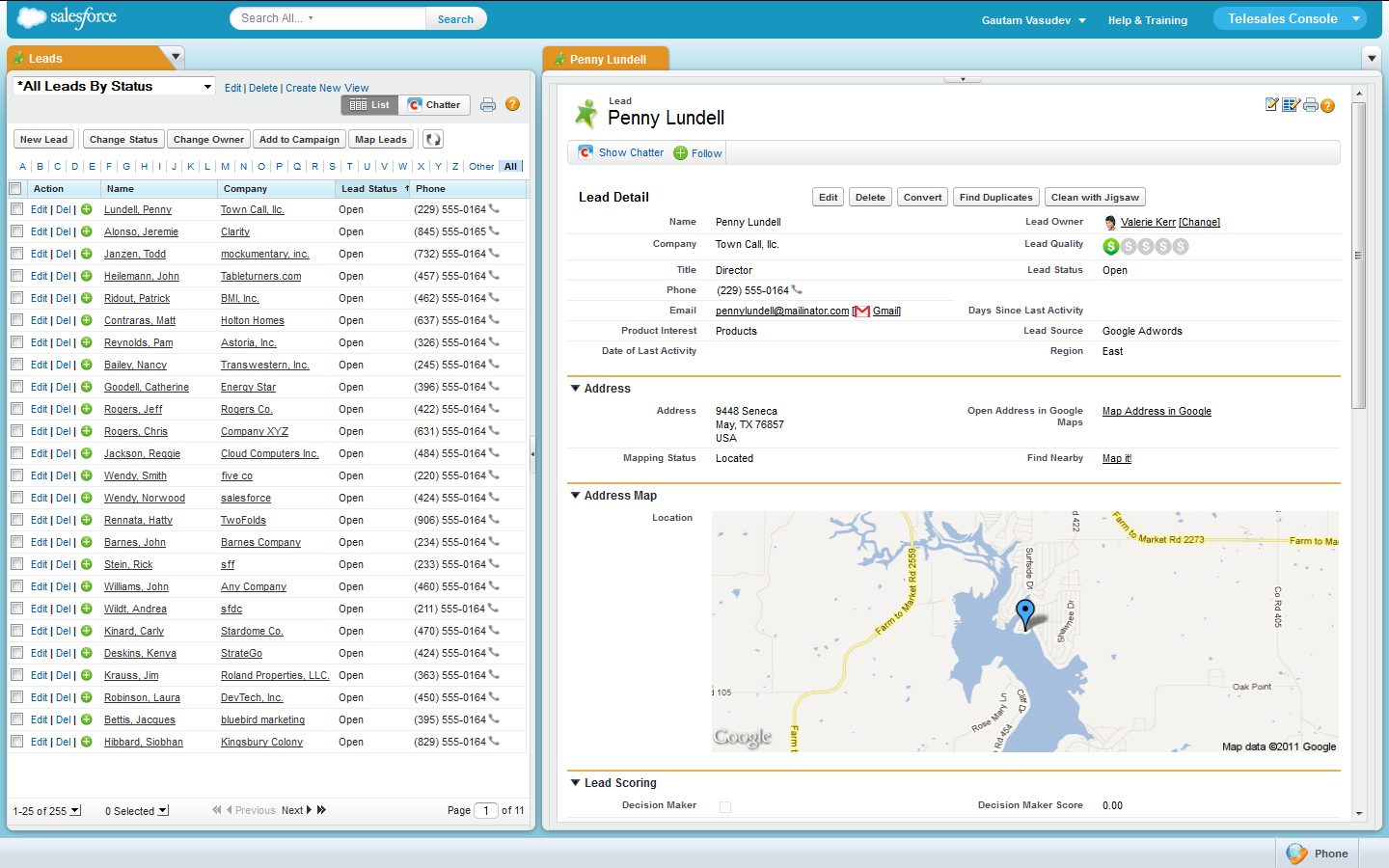This screenshot has height=868, width=1389.
Task: Tick the checkbox for Heilemann, John row
Action: point(16,276)
